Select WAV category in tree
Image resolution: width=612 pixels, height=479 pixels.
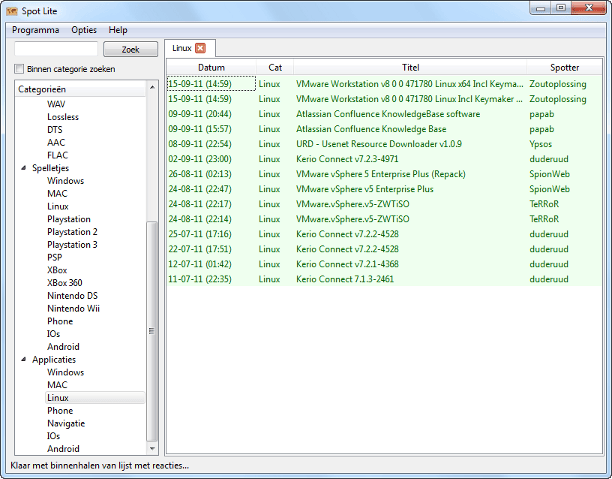coord(56,104)
